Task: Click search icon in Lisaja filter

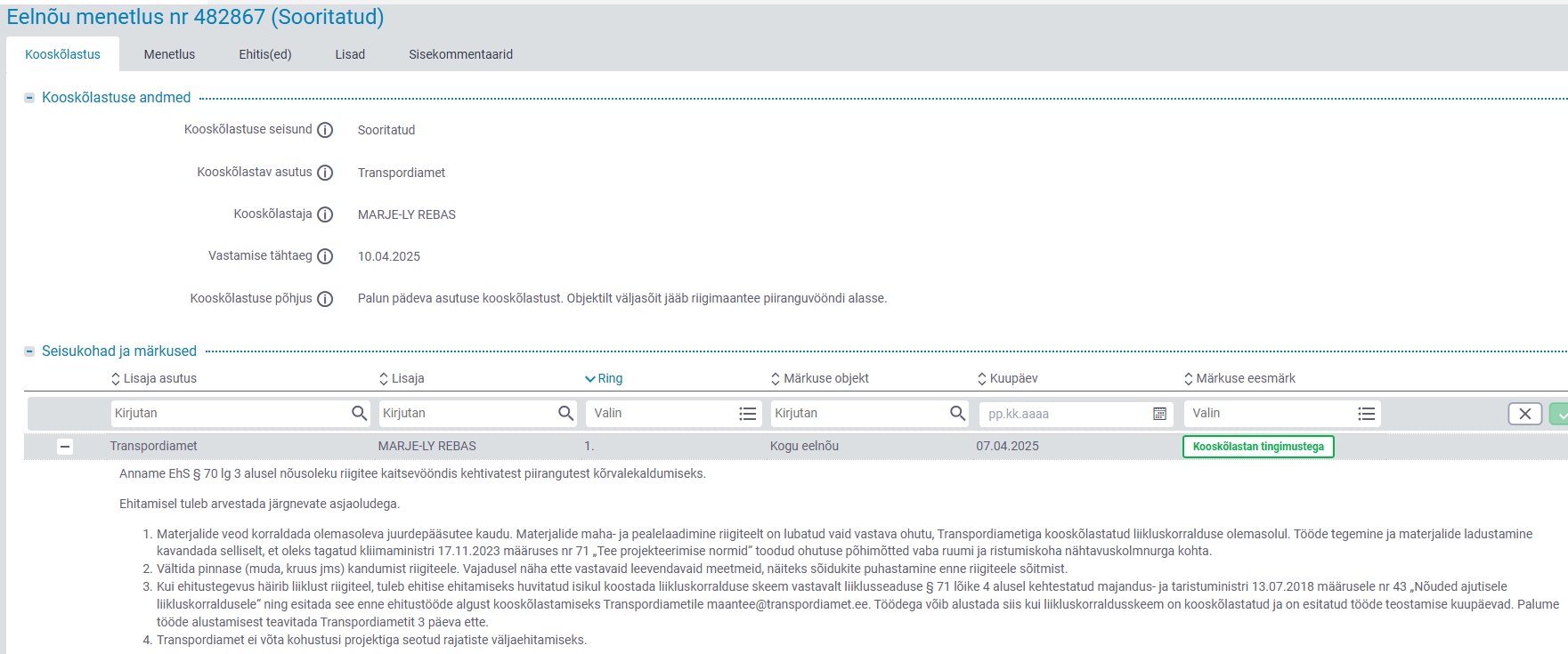Action: pyautogui.click(x=565, y=413)
